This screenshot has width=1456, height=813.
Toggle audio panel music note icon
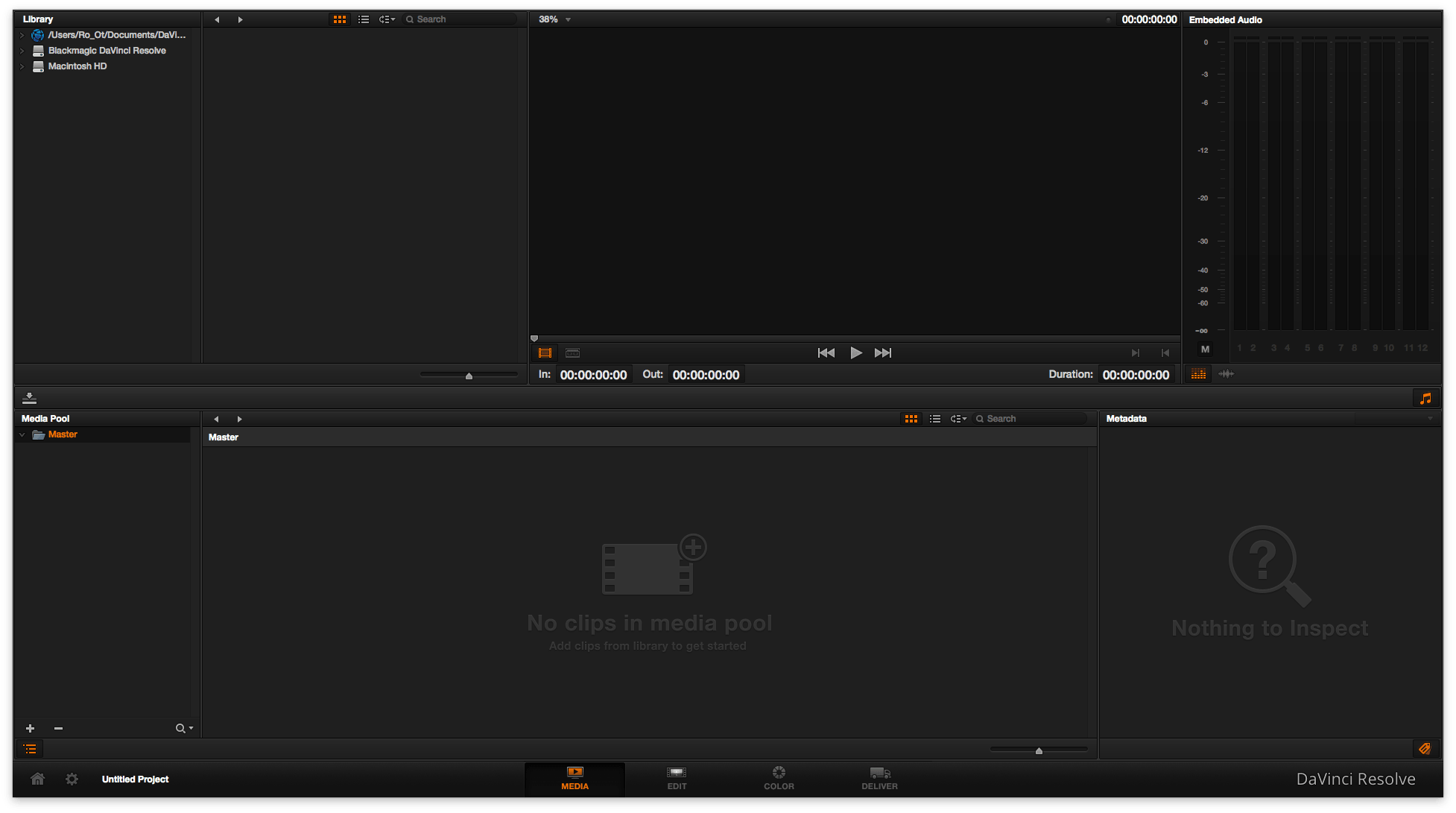[x=1425, y=399]
